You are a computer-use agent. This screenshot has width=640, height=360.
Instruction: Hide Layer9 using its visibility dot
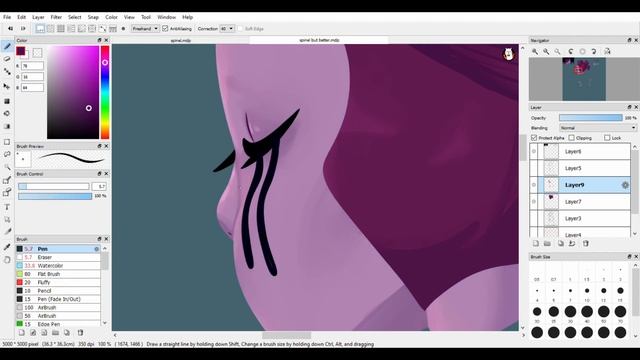point(534,185)
